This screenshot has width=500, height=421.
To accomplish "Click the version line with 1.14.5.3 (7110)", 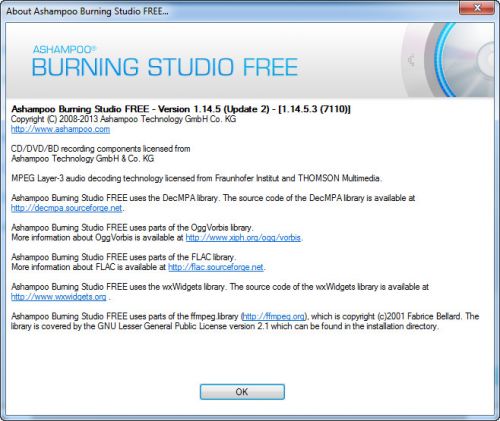I will click(x=181, y=109).
